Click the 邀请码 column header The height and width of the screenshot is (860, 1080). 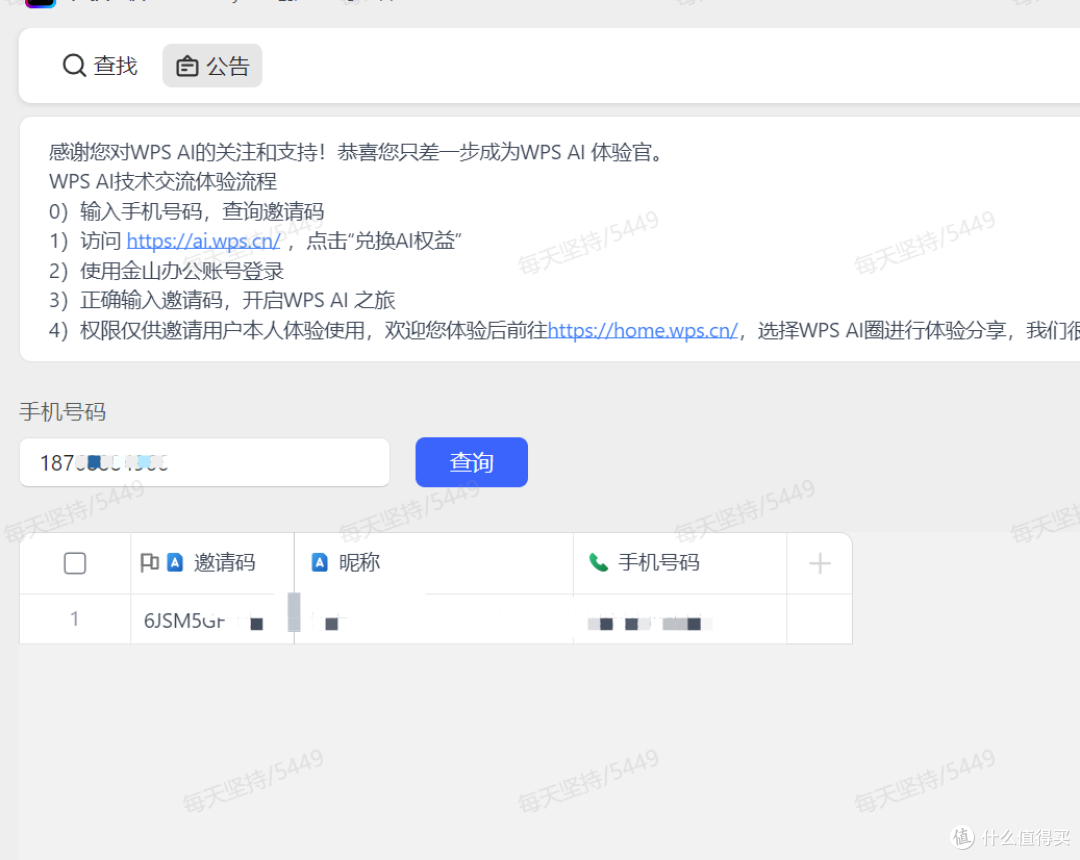coord(212,563)
